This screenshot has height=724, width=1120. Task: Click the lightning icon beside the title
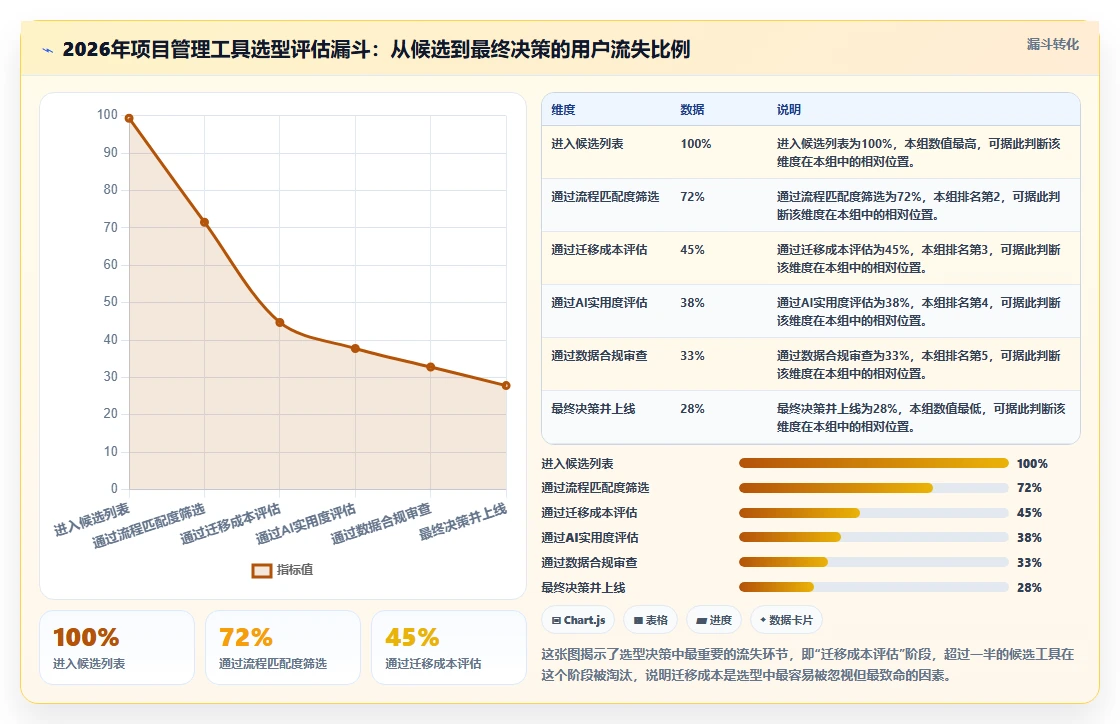point(48,50)
